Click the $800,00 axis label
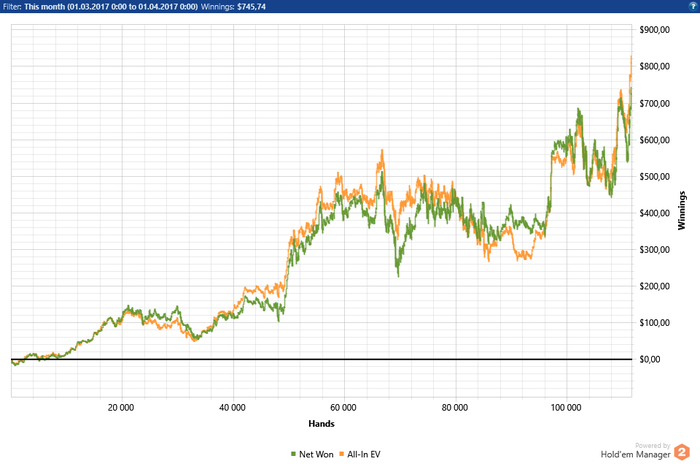Screen dimensions: 700x464 click(x=654, y=67)
